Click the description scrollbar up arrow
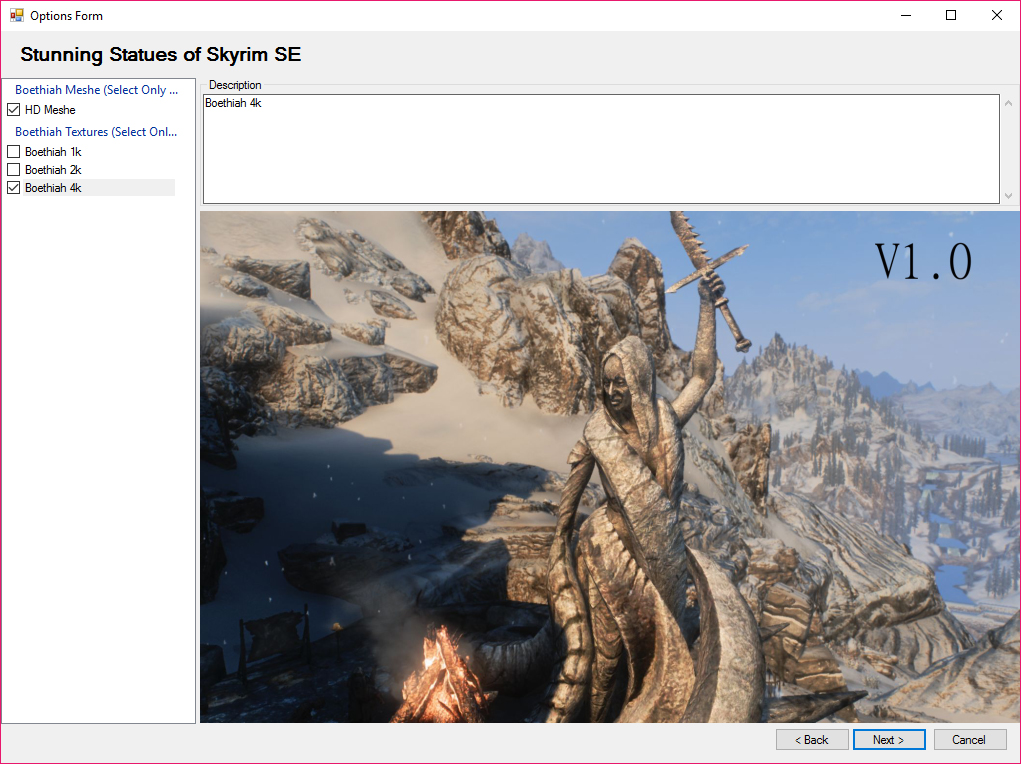 (x=1009, y=103)
